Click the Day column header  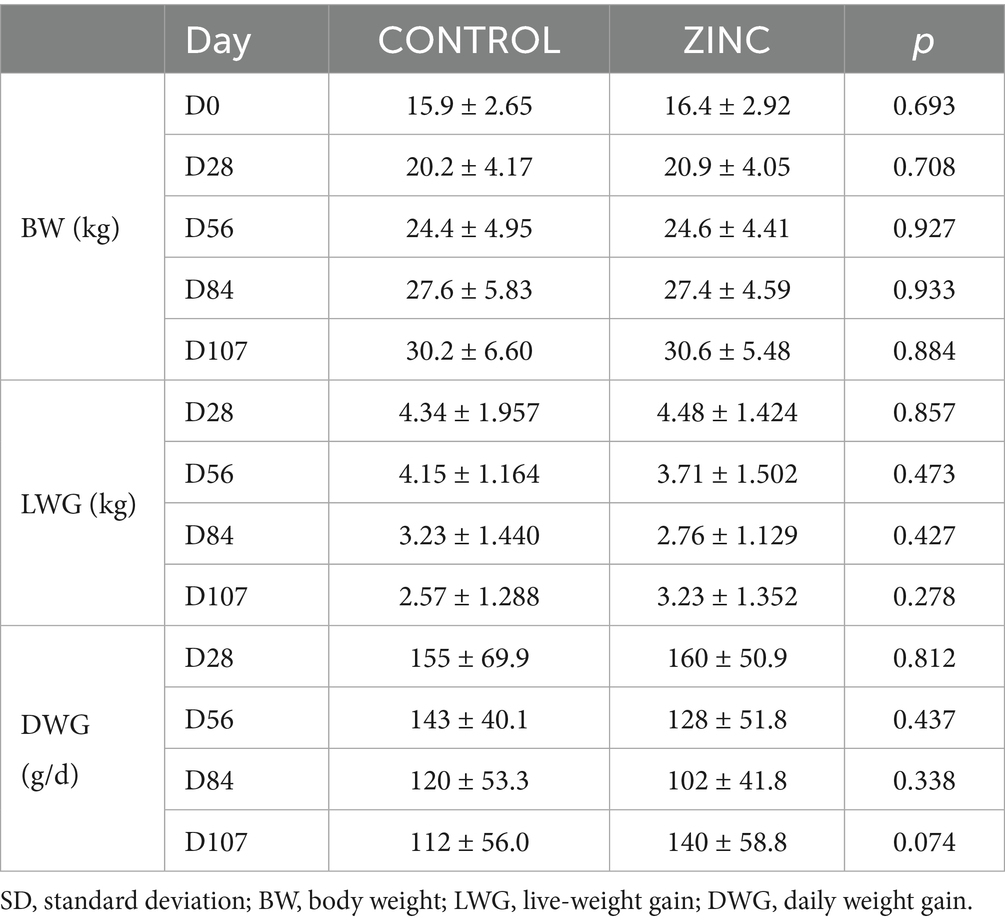(218, 40)
